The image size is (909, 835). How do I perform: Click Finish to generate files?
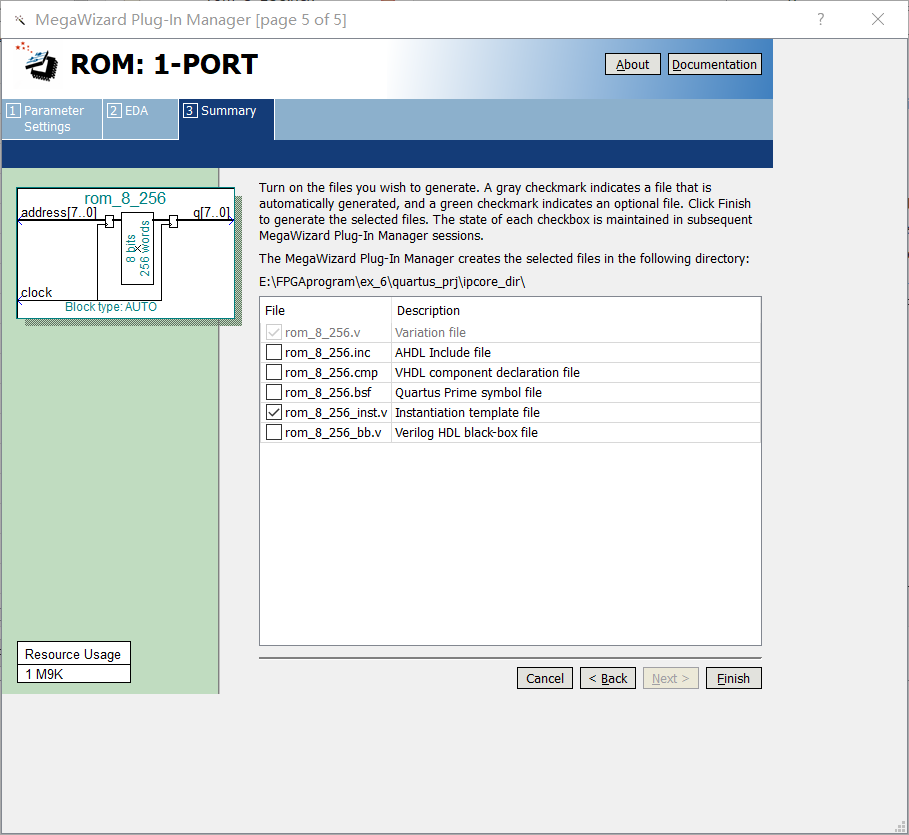733,678
